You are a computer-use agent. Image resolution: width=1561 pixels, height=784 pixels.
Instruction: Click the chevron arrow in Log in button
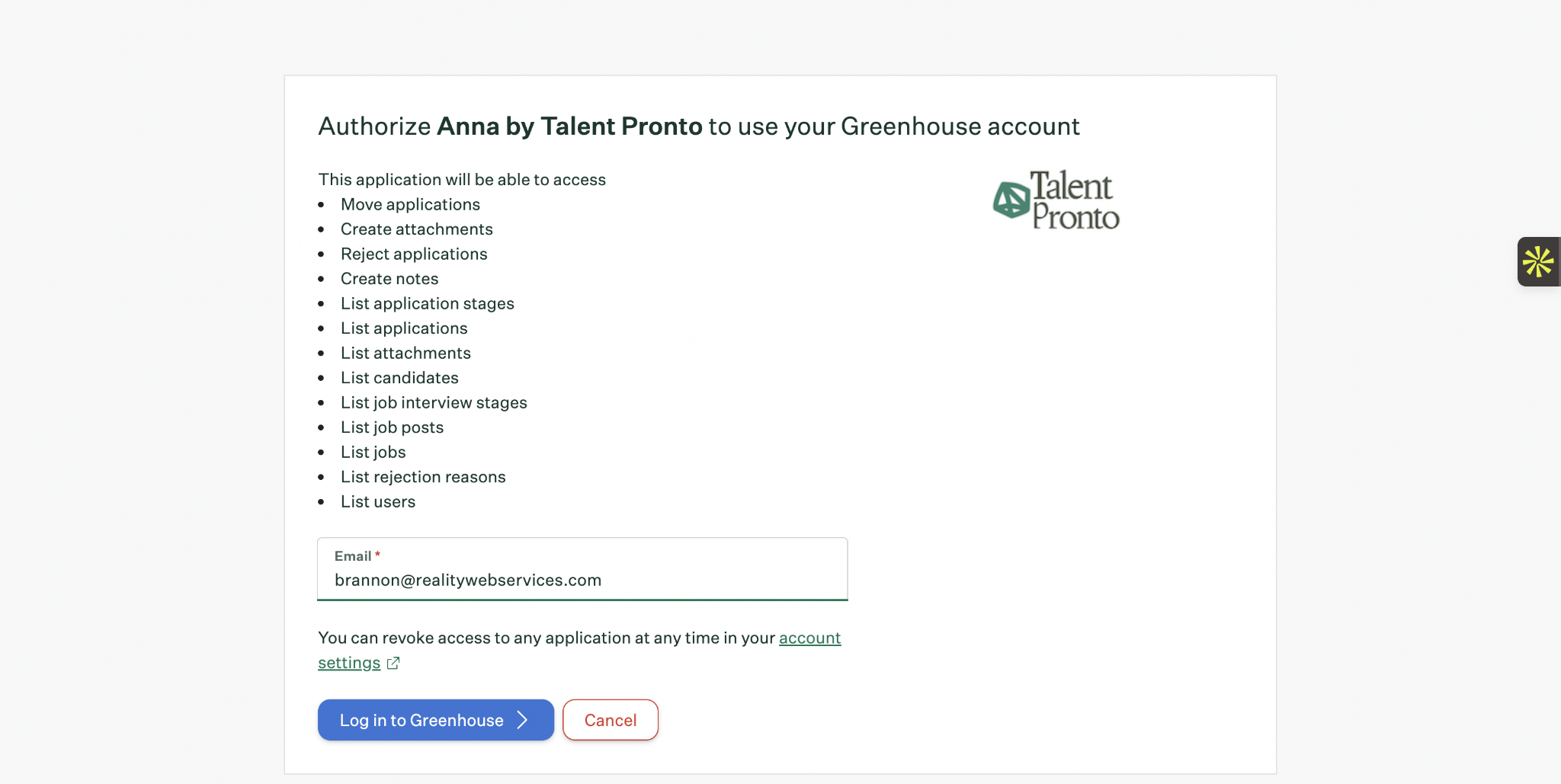[523, 720]
